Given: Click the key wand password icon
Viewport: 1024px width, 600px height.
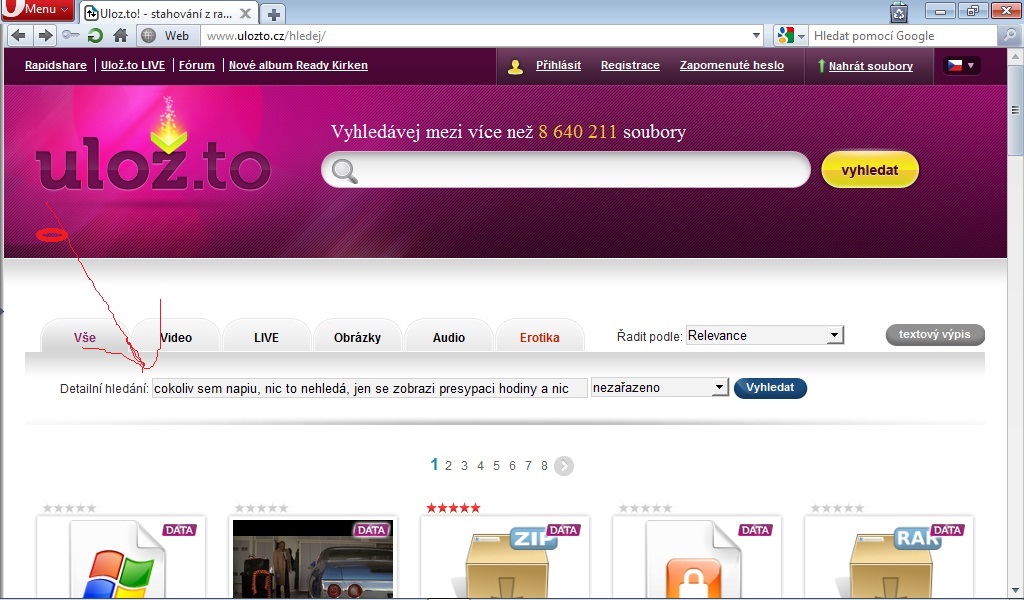Looking at the screenshot, I should (71, 35).
